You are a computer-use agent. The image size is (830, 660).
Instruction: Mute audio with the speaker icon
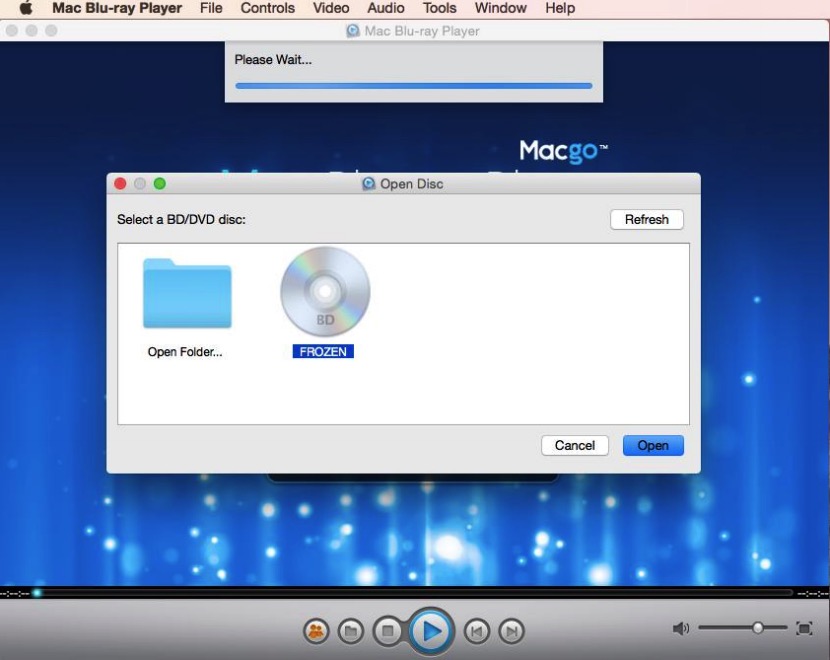pyautogui.click(x=681, y=628)
